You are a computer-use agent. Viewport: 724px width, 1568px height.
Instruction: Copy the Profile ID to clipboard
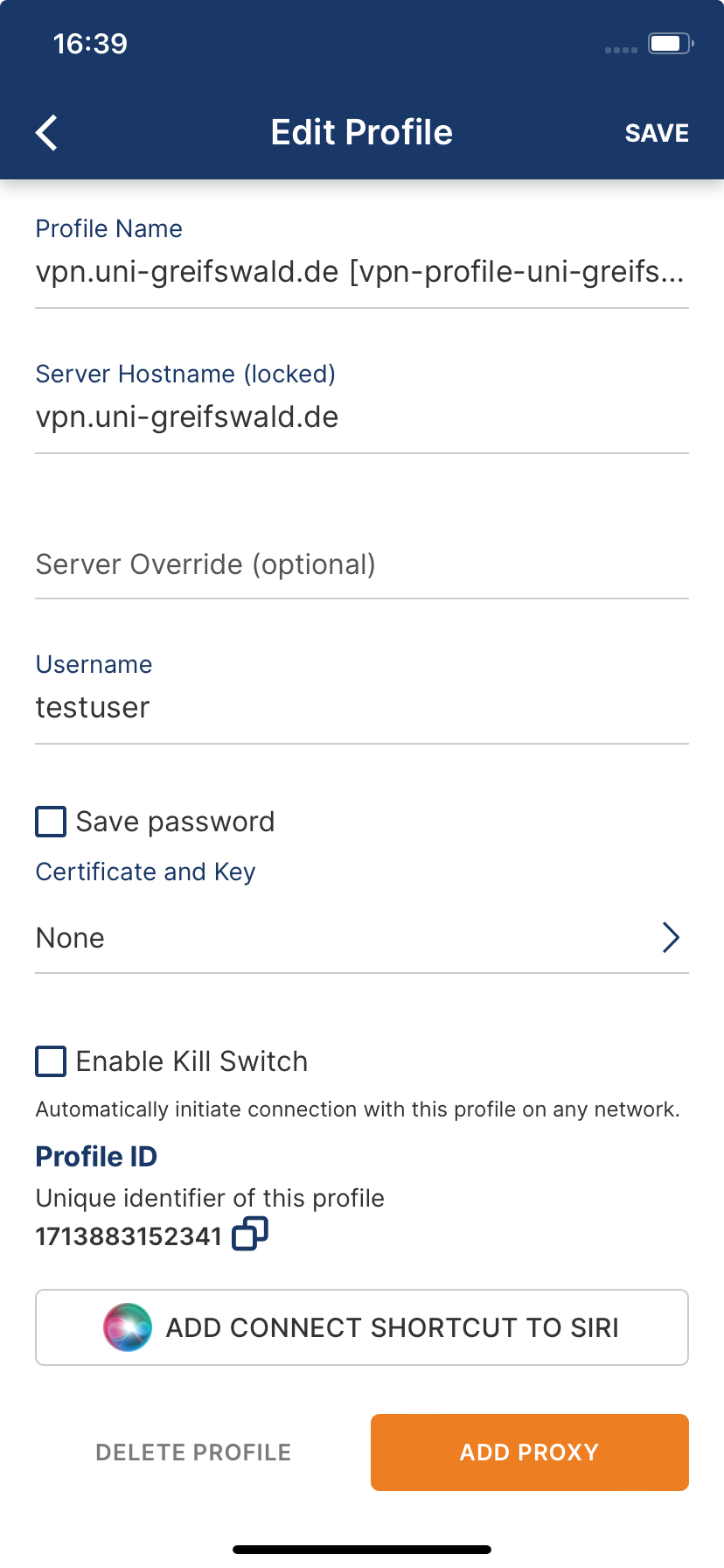250,1235
